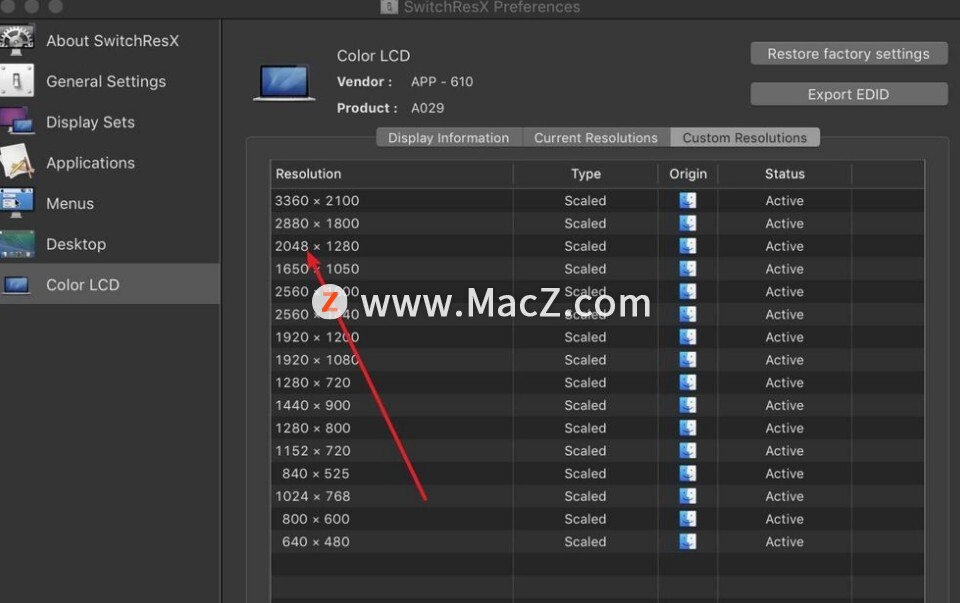Open Applications sidebar icon
960x603 pixels.
tap(17, 162)
